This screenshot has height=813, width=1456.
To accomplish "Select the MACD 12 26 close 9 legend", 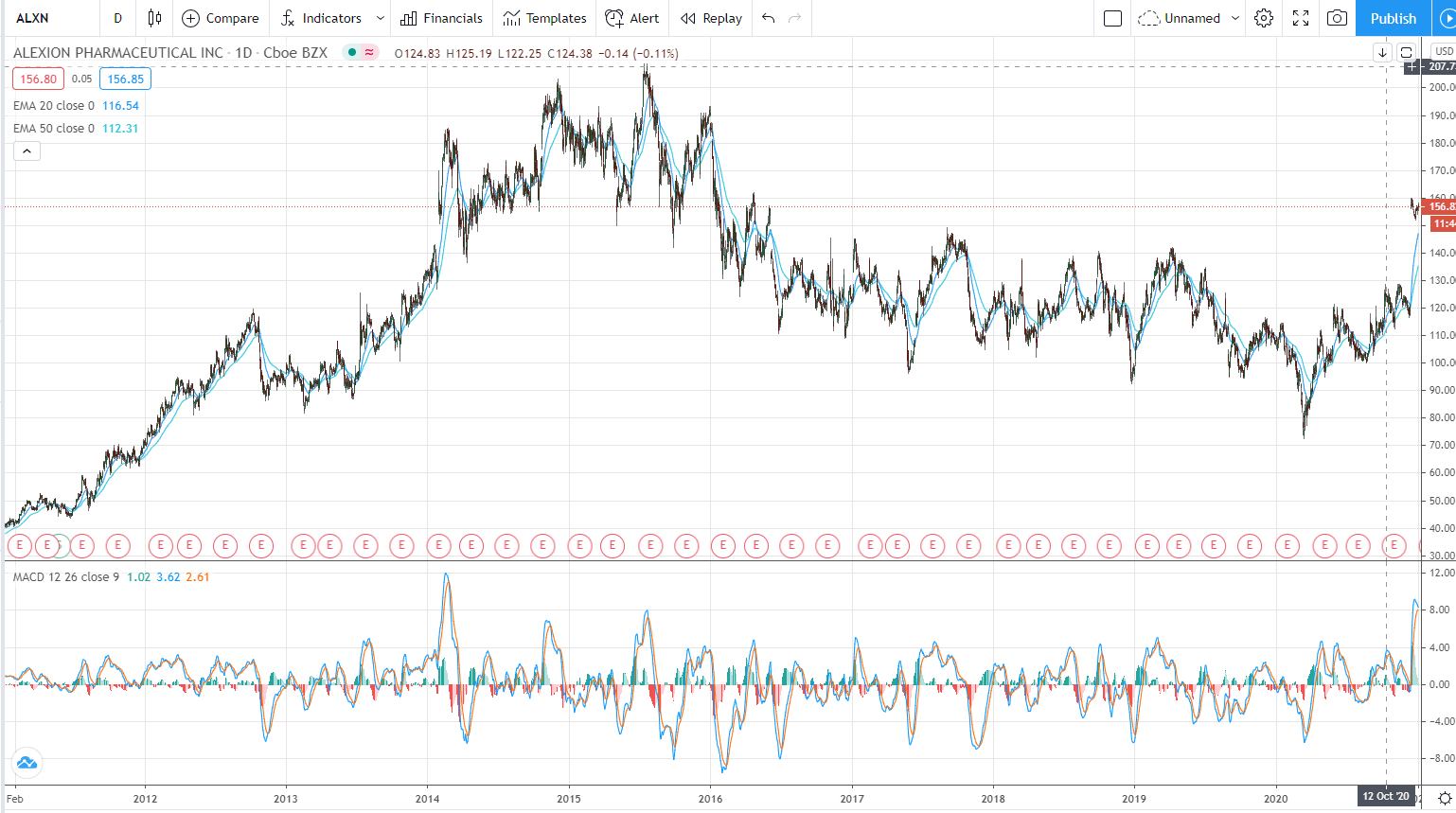I will (66, 577).
